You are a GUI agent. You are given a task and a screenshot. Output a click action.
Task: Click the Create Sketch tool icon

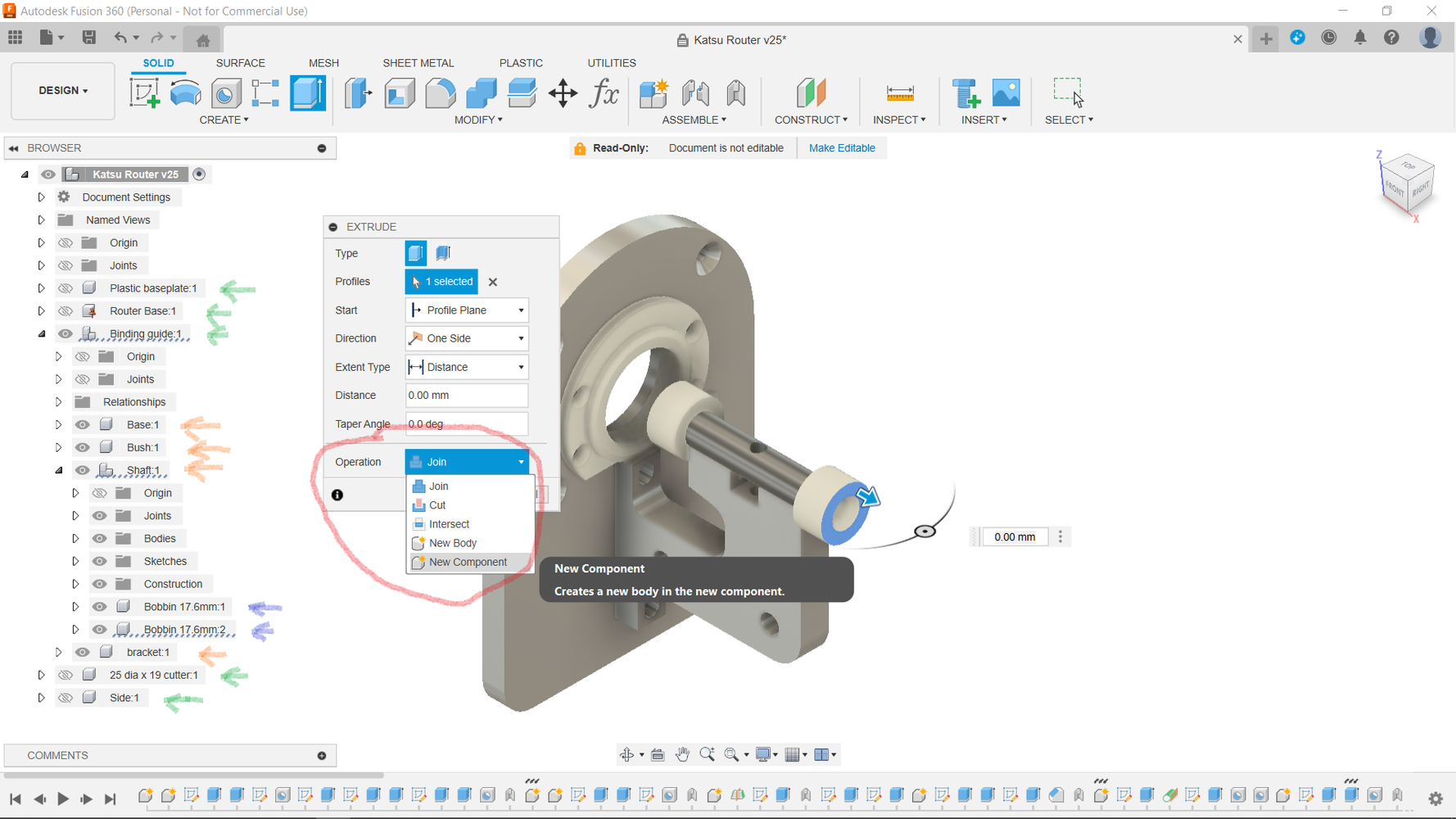click(145, 93)
